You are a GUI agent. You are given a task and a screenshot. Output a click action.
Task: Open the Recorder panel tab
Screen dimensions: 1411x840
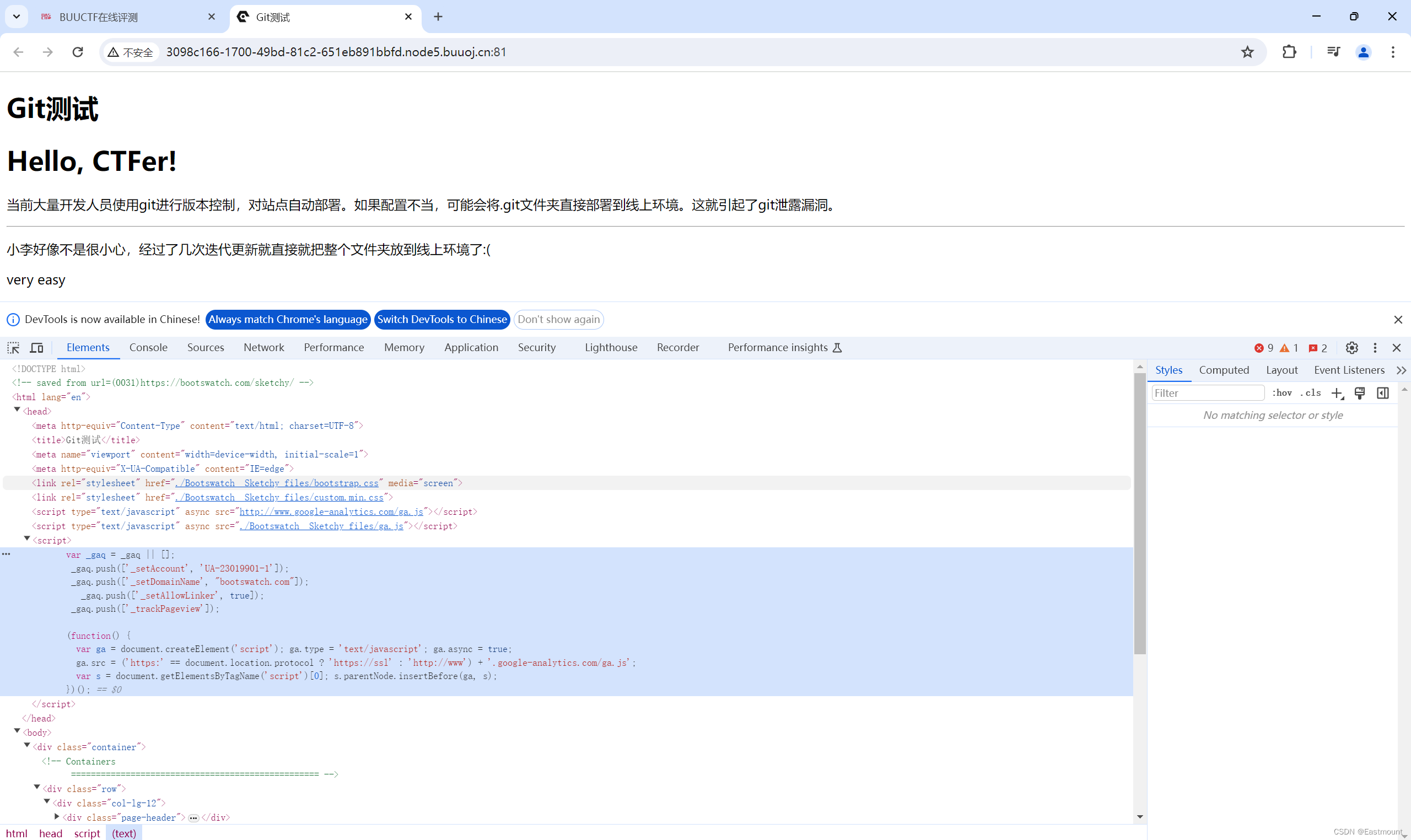pos(677,348)
